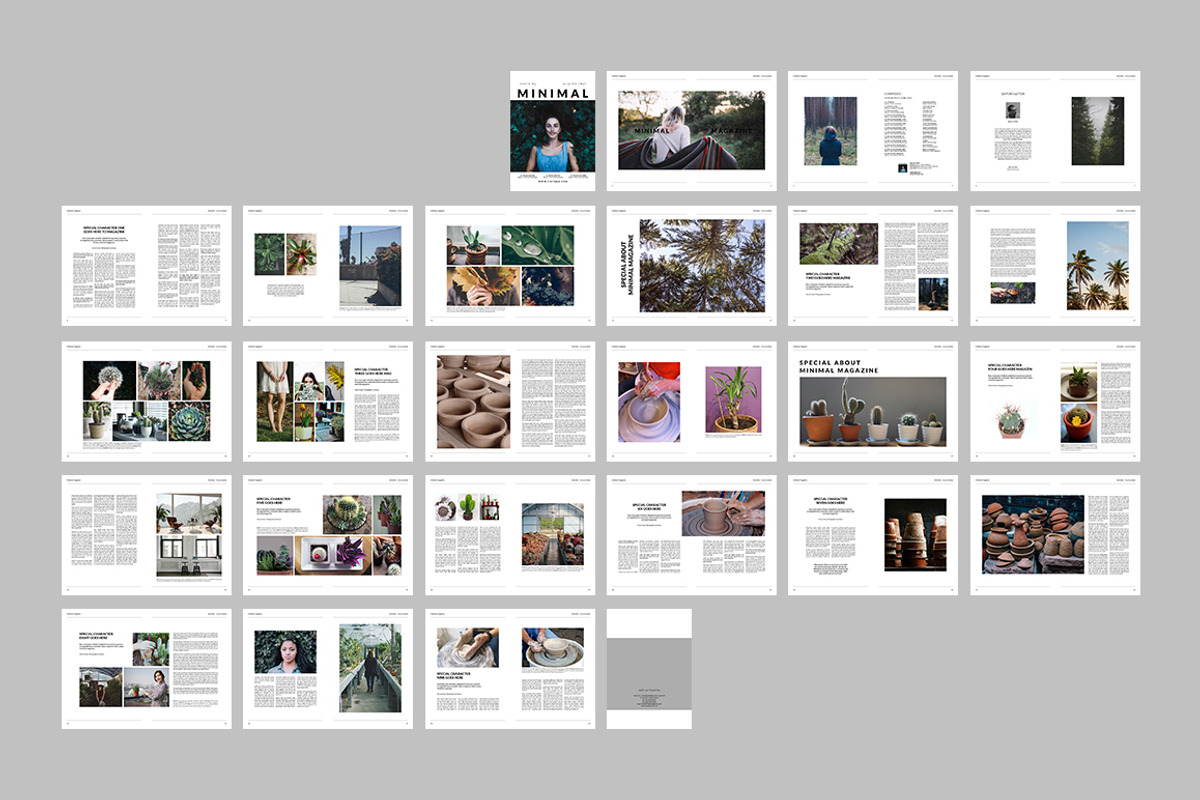
Task: Open the spread with plant pair and street photo
Action: pos(328,265)
